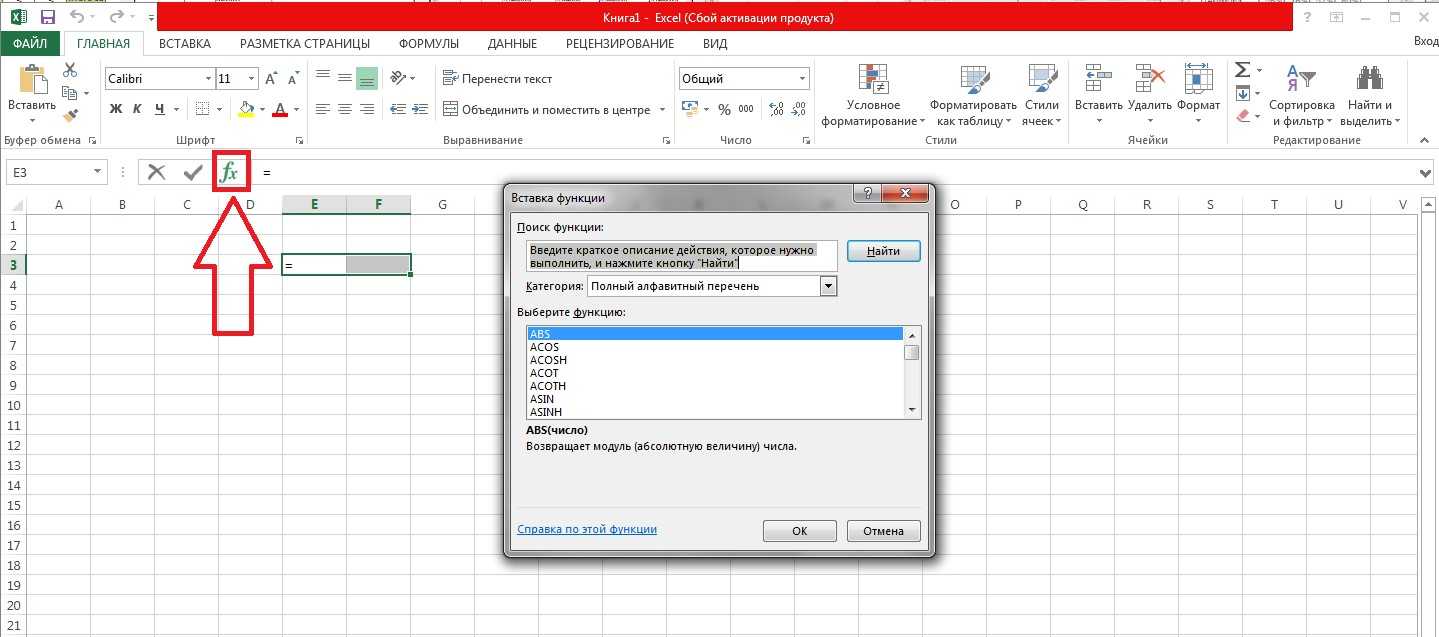1439x637 pixels.
Task: Switch to the РЕЦЕНЗИРОВАНИЕ tab
Action: pos(620,43)
